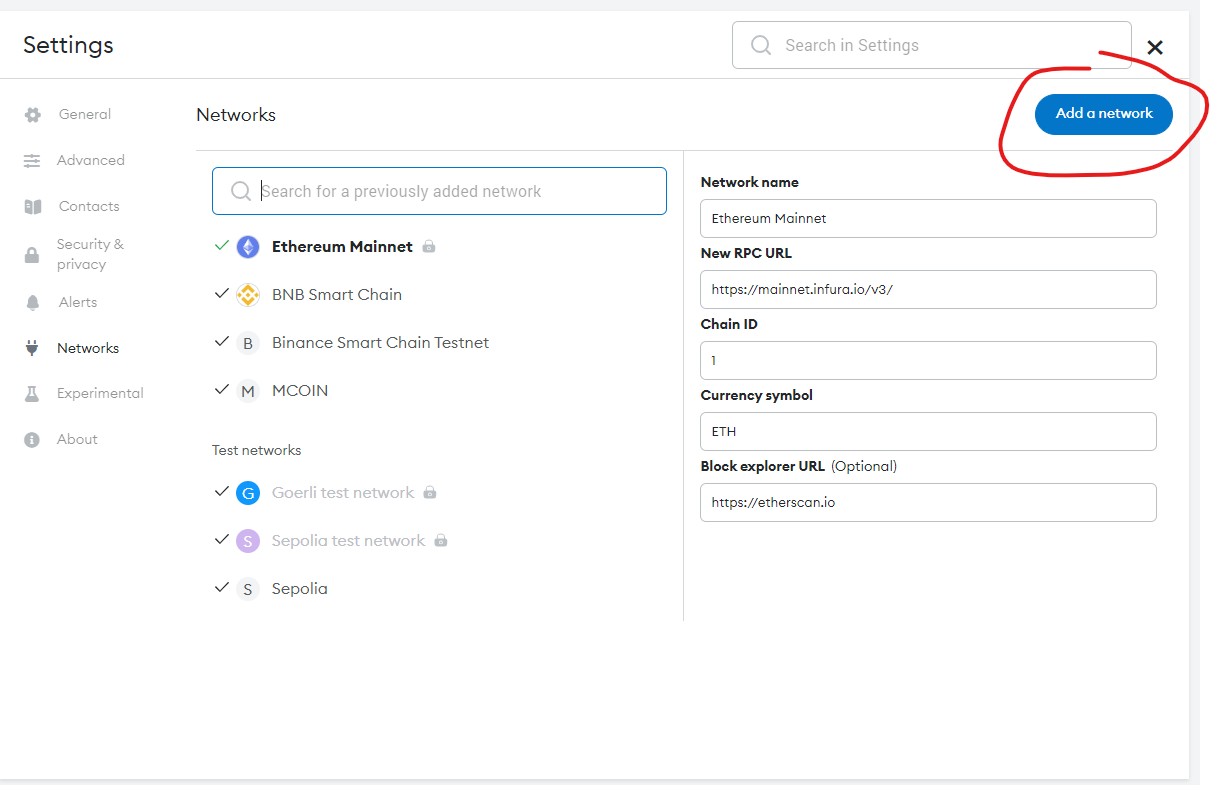Focus the Search in Settings field
Viewport: 1211px width, 785px height.
(x=932, y=45)
